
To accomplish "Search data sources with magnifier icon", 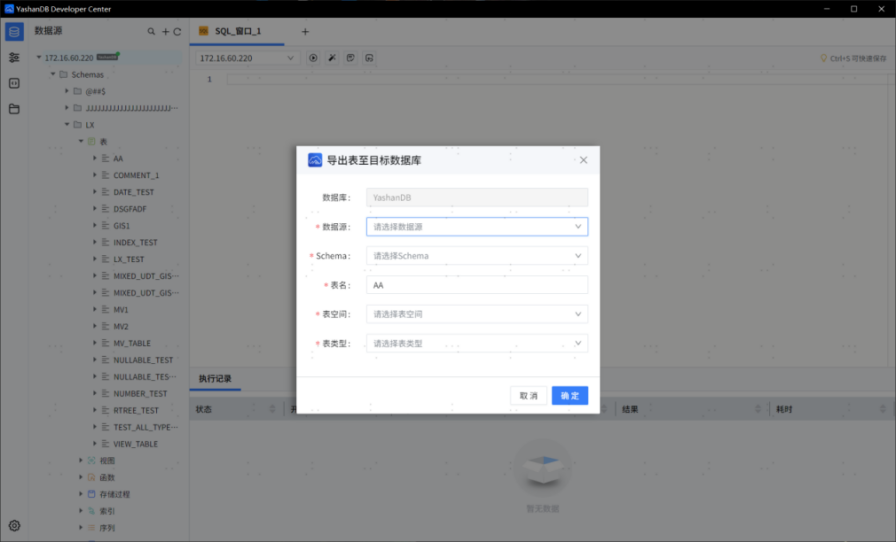I will pyautogui.click(x=151, y=31).
